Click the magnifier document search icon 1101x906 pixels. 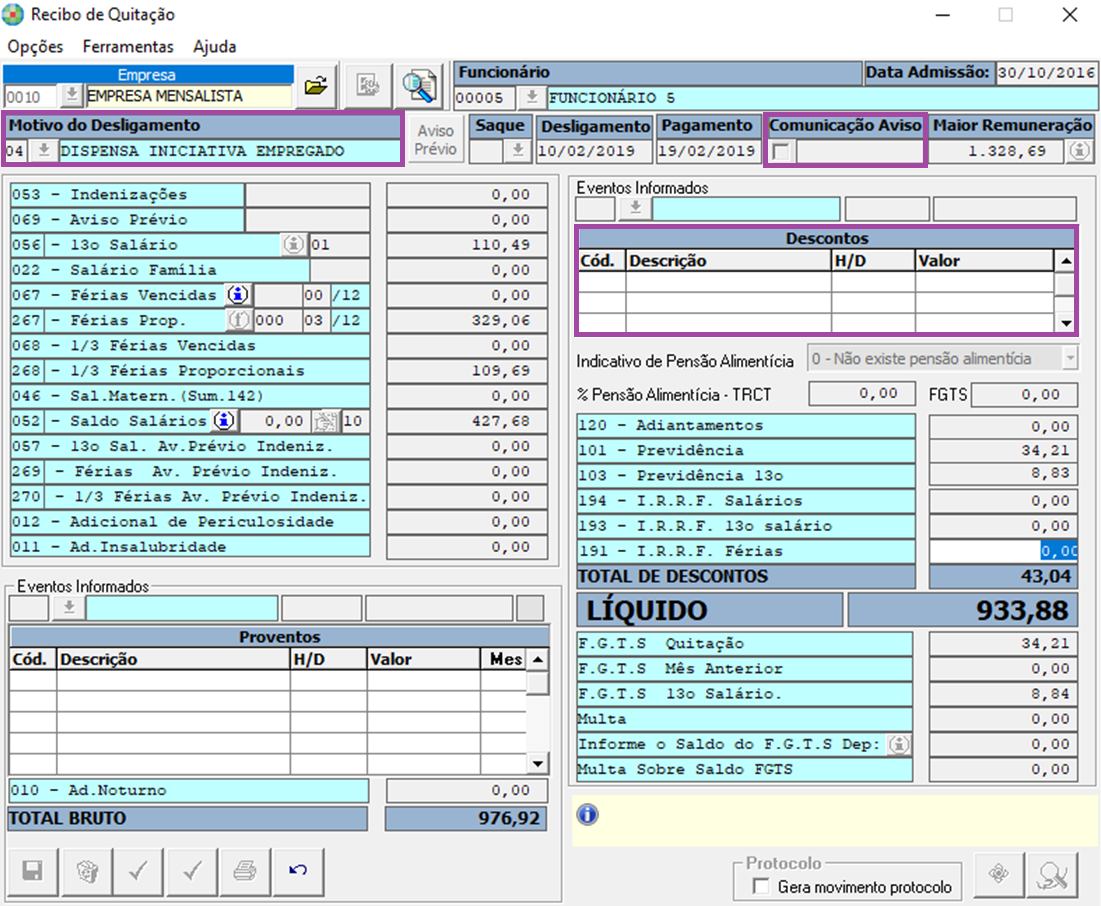417,87
